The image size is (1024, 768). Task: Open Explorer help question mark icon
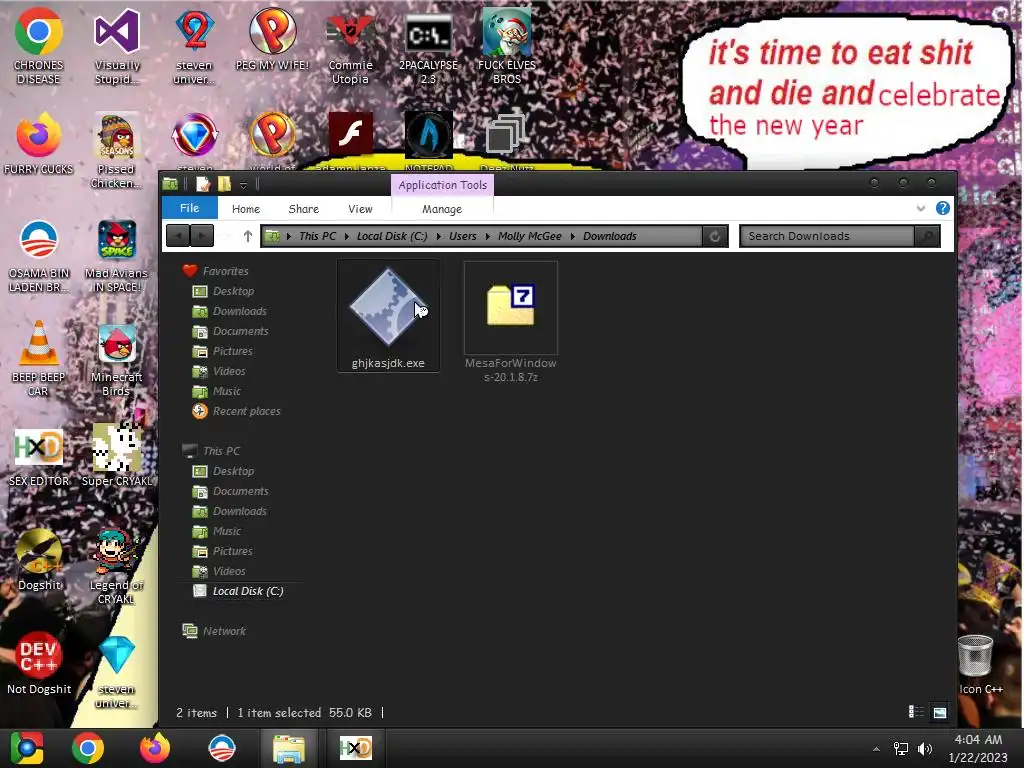[x=942, y=208]
